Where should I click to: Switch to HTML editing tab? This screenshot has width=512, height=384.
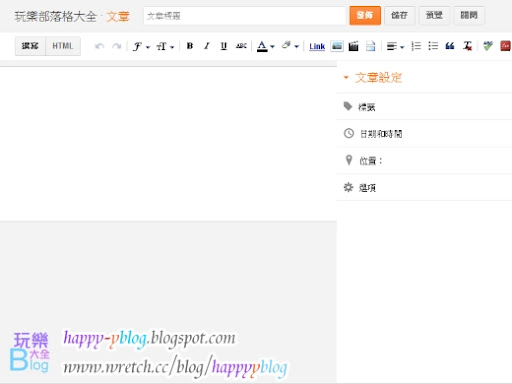63,46
